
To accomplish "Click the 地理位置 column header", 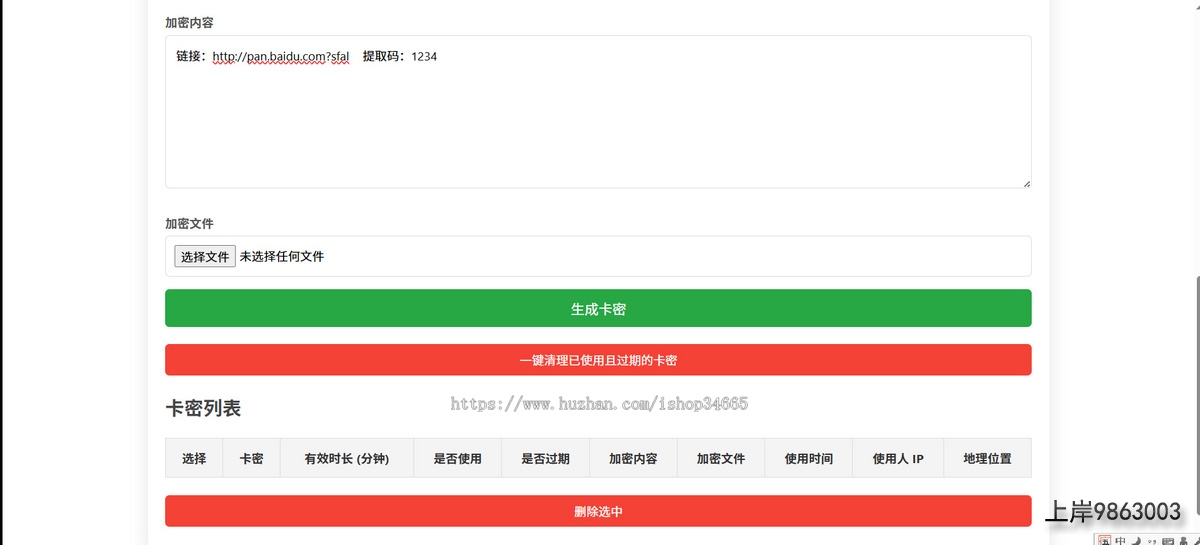I will coord(987,459).
